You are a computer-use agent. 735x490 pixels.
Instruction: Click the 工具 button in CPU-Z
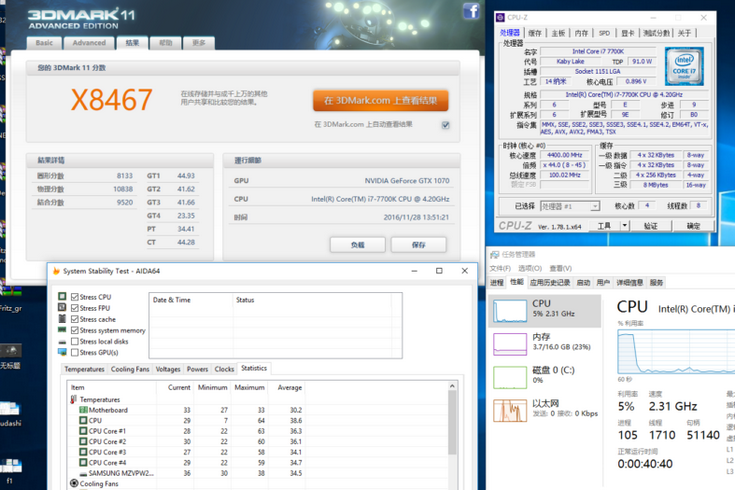pos(604,226)
